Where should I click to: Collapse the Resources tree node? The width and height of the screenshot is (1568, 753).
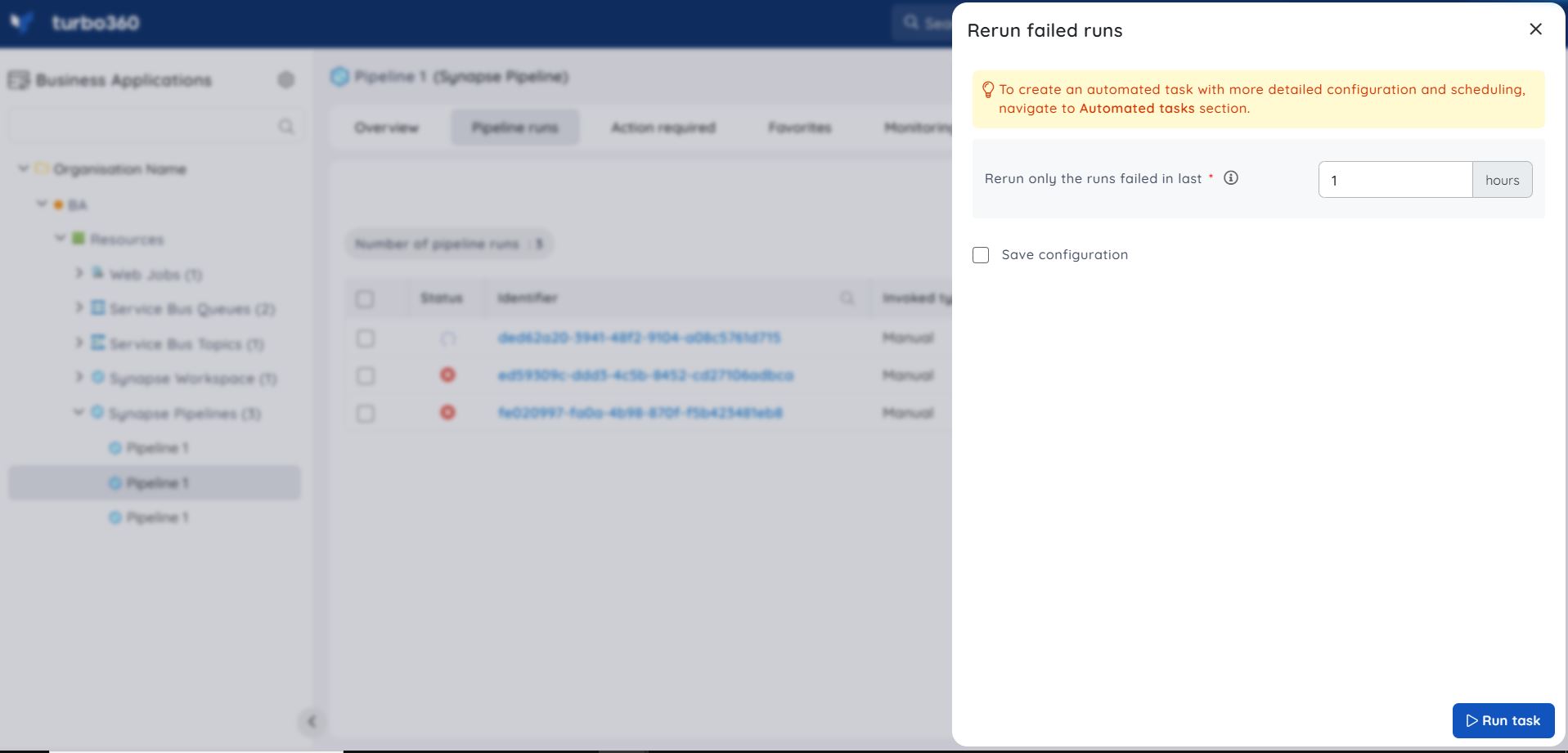click(60, 239)
